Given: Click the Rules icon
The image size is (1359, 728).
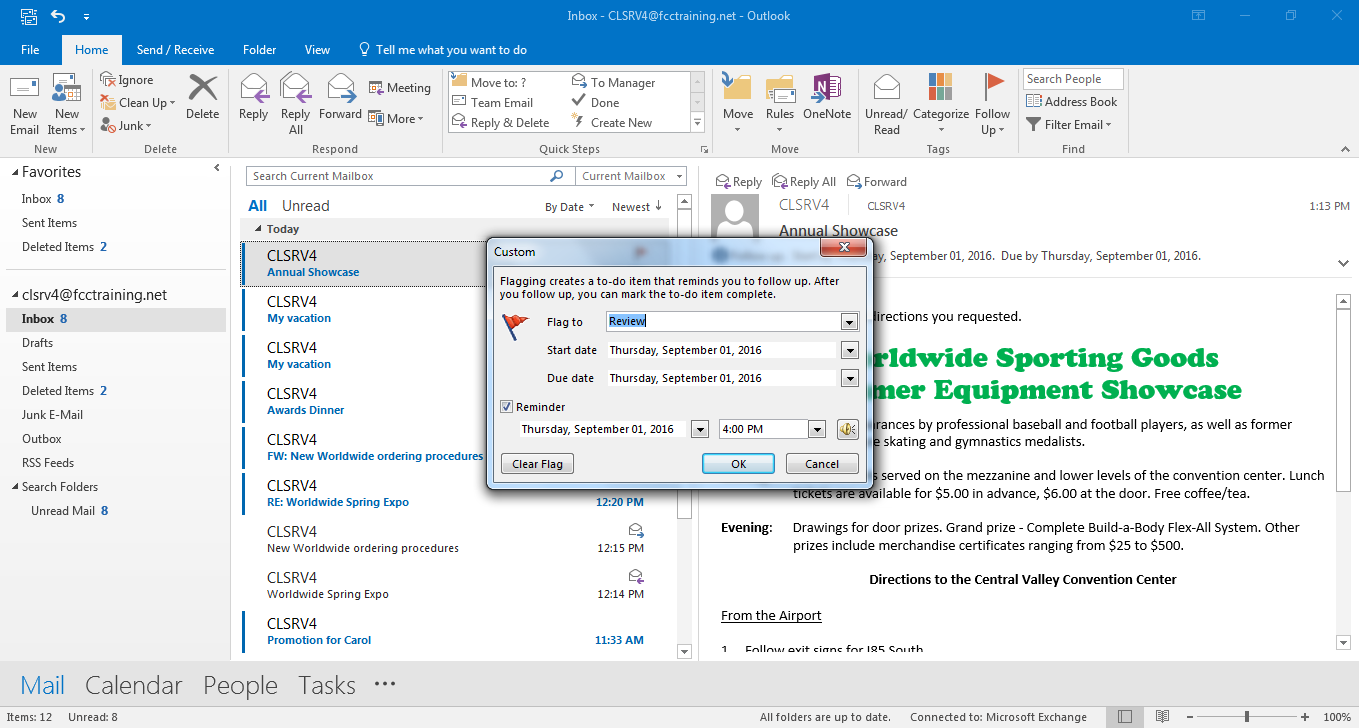Looking at the screenshot, I should click(x=780, y=88).
